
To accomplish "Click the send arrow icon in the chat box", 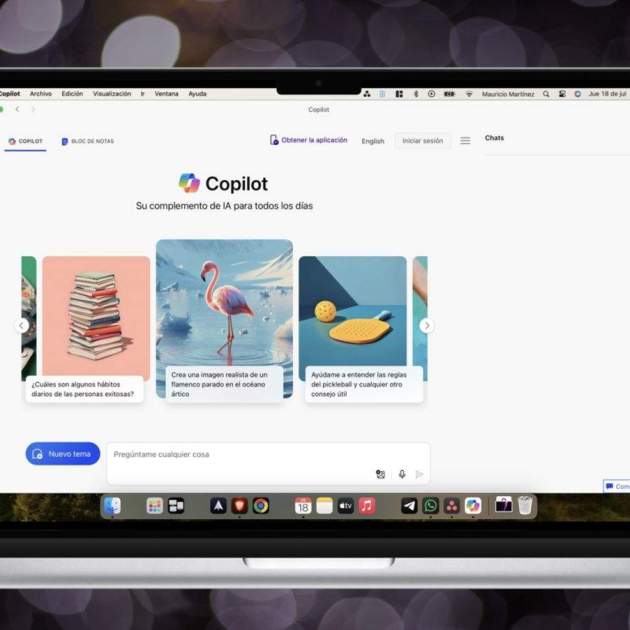I will 419,474.
